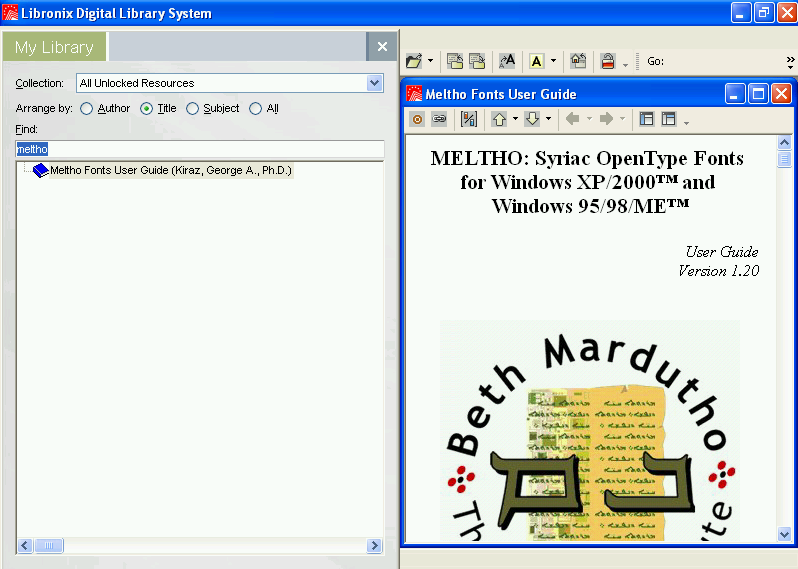Select Arrange by Title radio button
This screenshot has height=569, width=798.
pyautogui.click(x=147, y=108)
